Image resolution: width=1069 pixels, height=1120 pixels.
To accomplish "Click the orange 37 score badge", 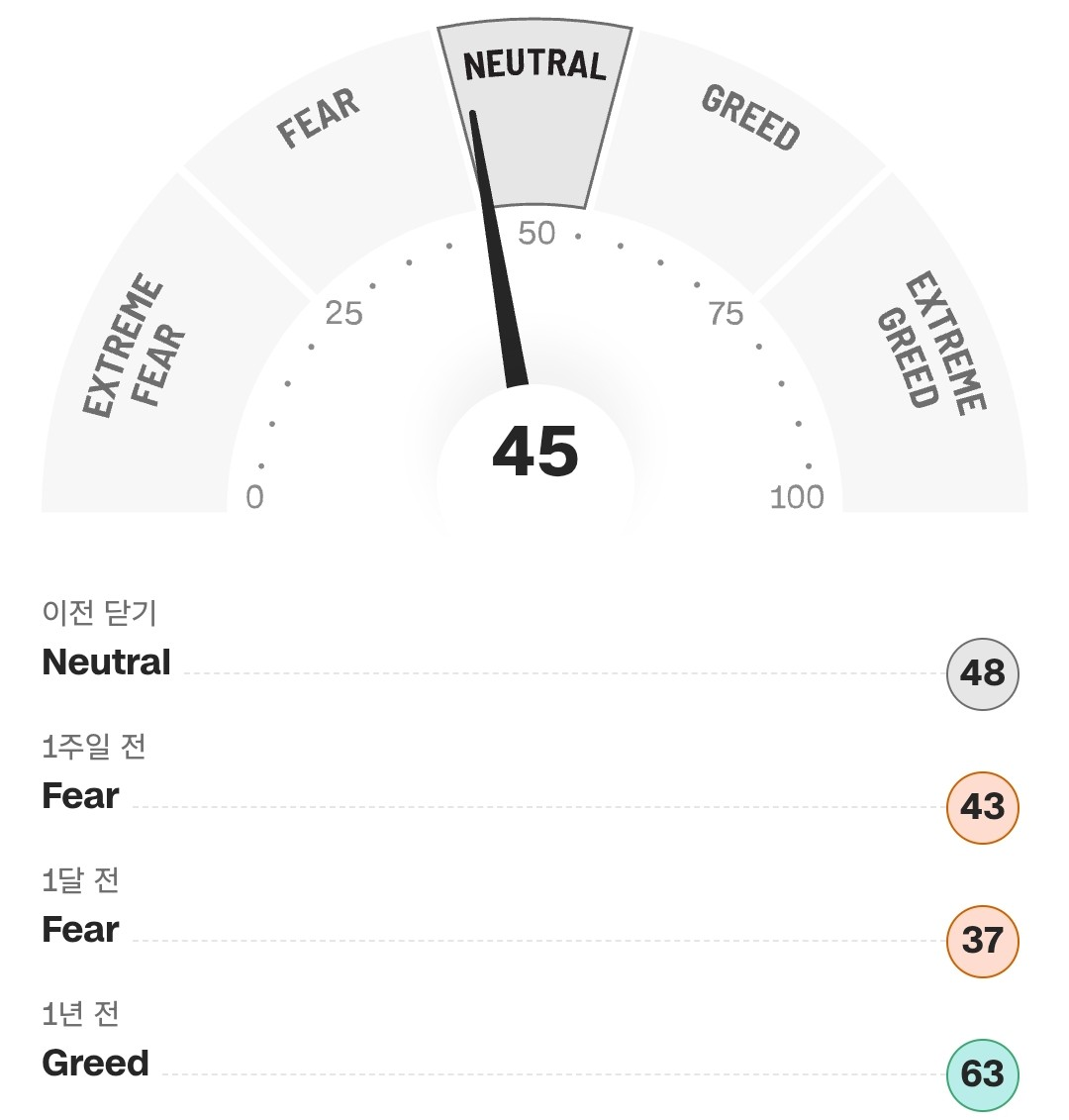I will click(982, 941).
